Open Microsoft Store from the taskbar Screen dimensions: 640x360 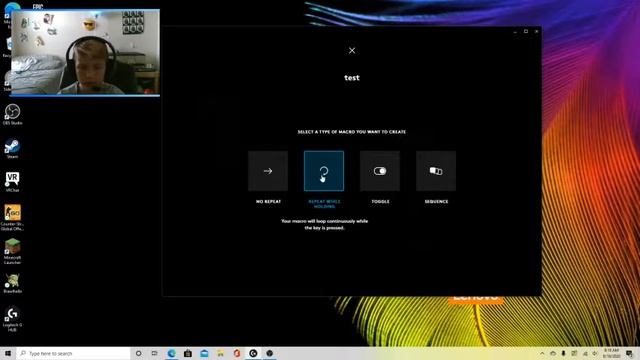pos(188,353)
